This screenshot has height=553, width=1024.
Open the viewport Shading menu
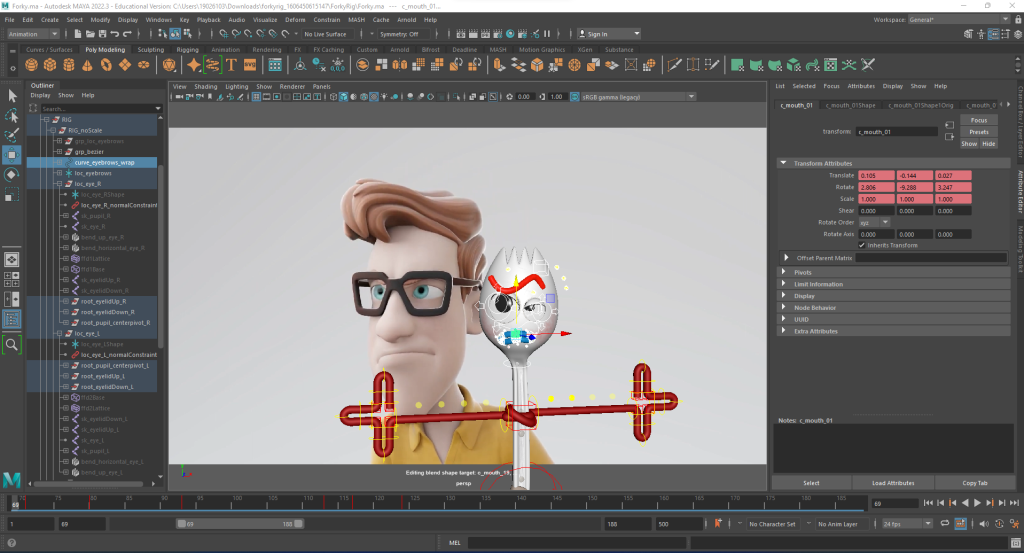point(206,86)
